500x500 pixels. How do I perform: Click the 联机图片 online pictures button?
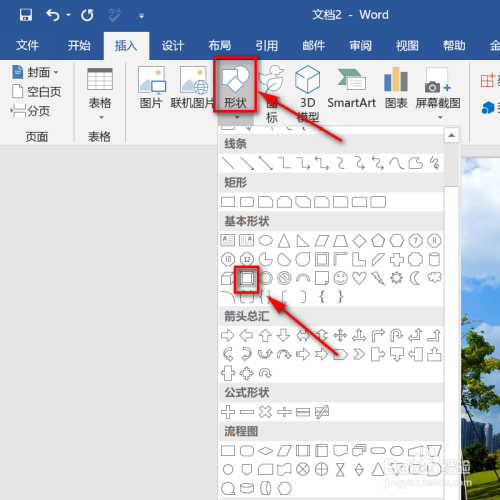tap(193, 88)
